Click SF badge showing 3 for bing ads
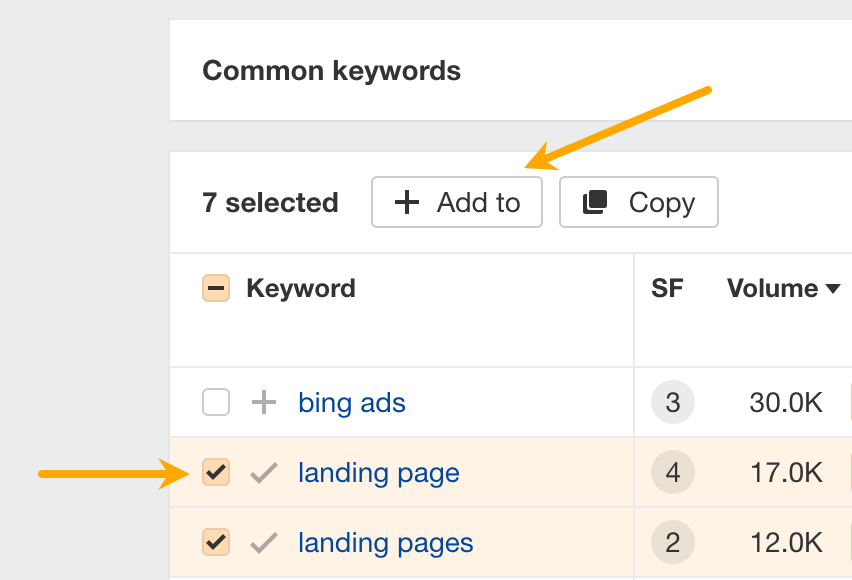 [x=672, y=402]
